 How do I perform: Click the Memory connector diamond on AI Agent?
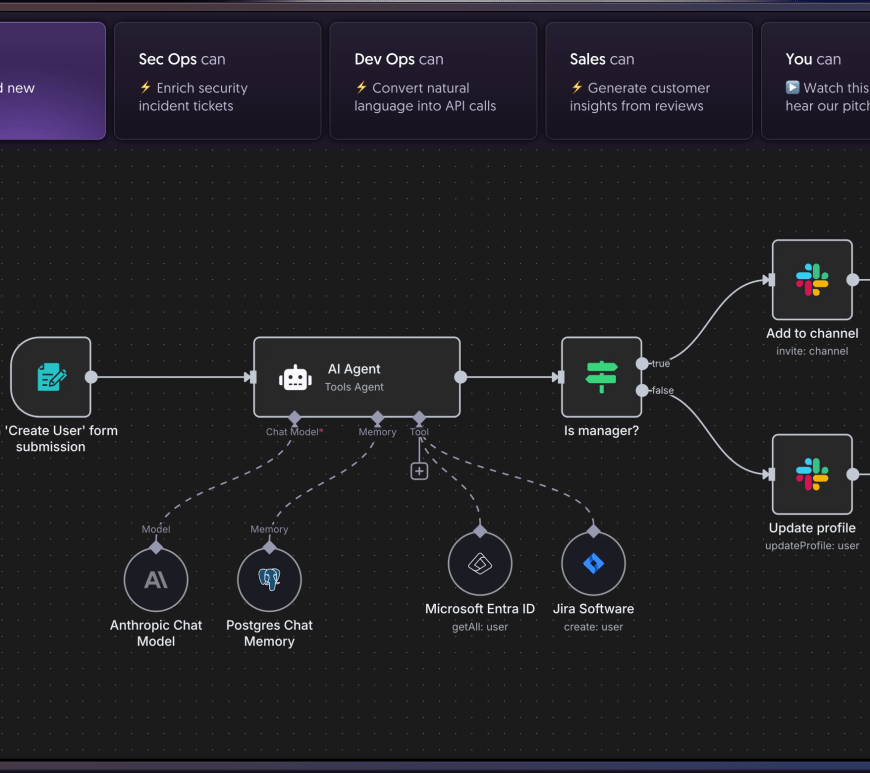click(377, 417)
